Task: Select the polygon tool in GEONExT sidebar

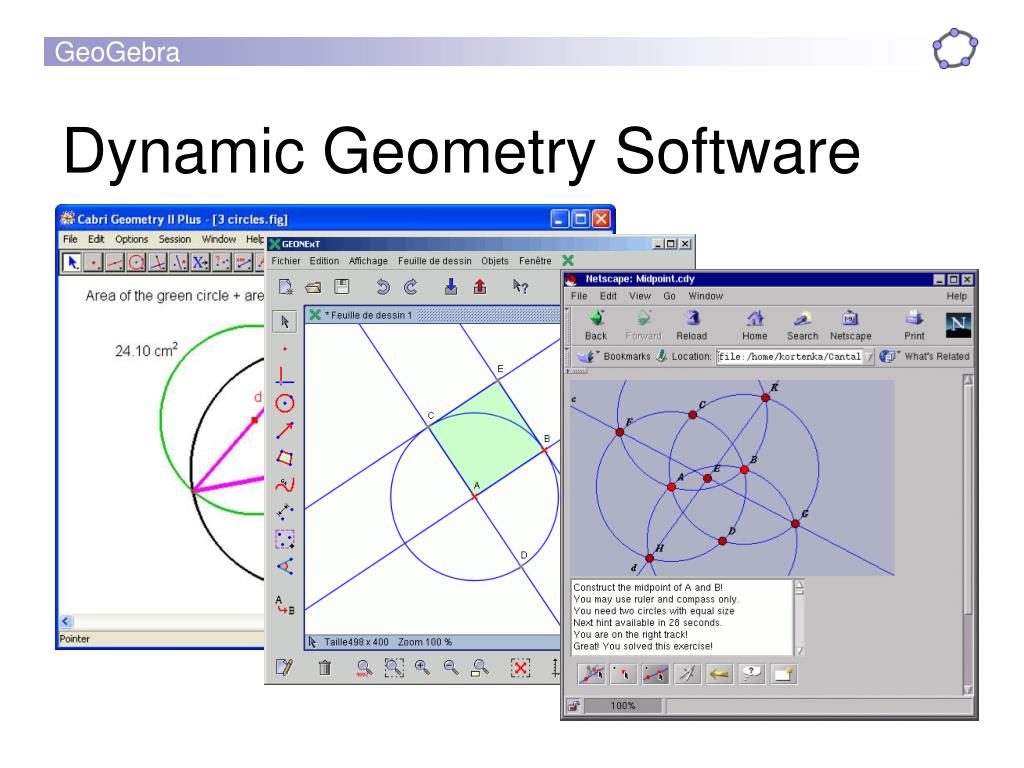Action: coord(284,457)
